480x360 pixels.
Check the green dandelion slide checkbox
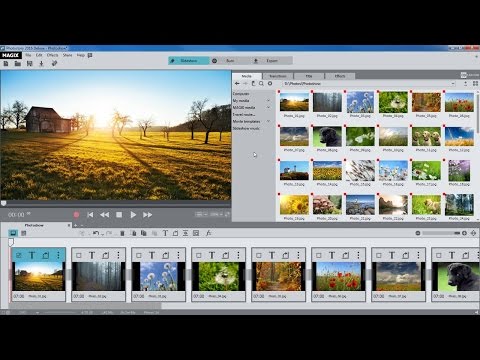coord(199,256)
